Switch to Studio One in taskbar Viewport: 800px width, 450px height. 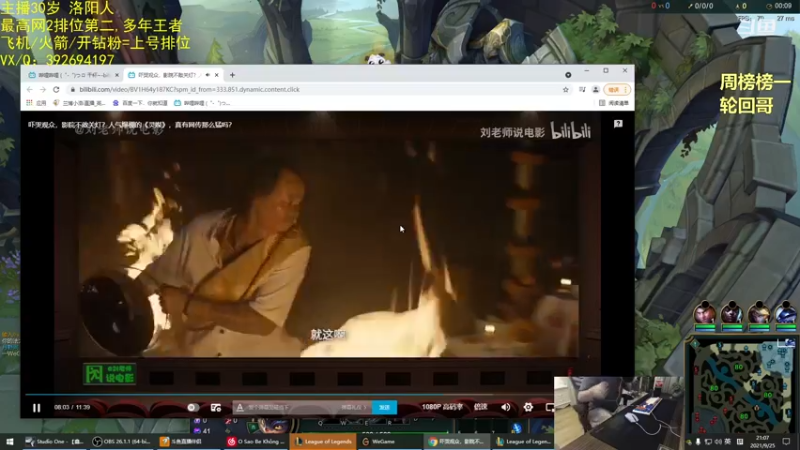click(54, 441)
